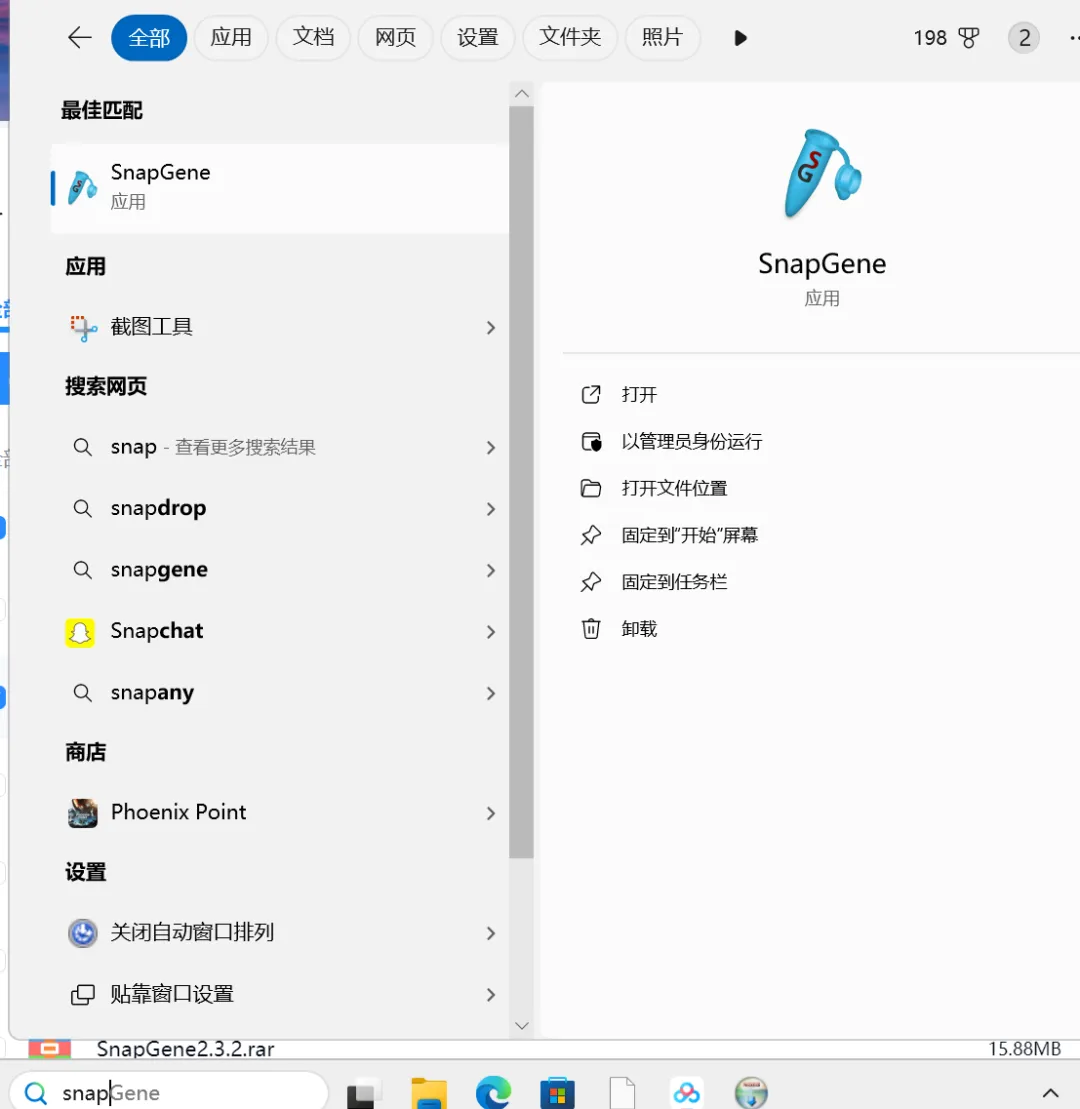
Task: Choose 打开文件位置
Action: click(674, 489)
